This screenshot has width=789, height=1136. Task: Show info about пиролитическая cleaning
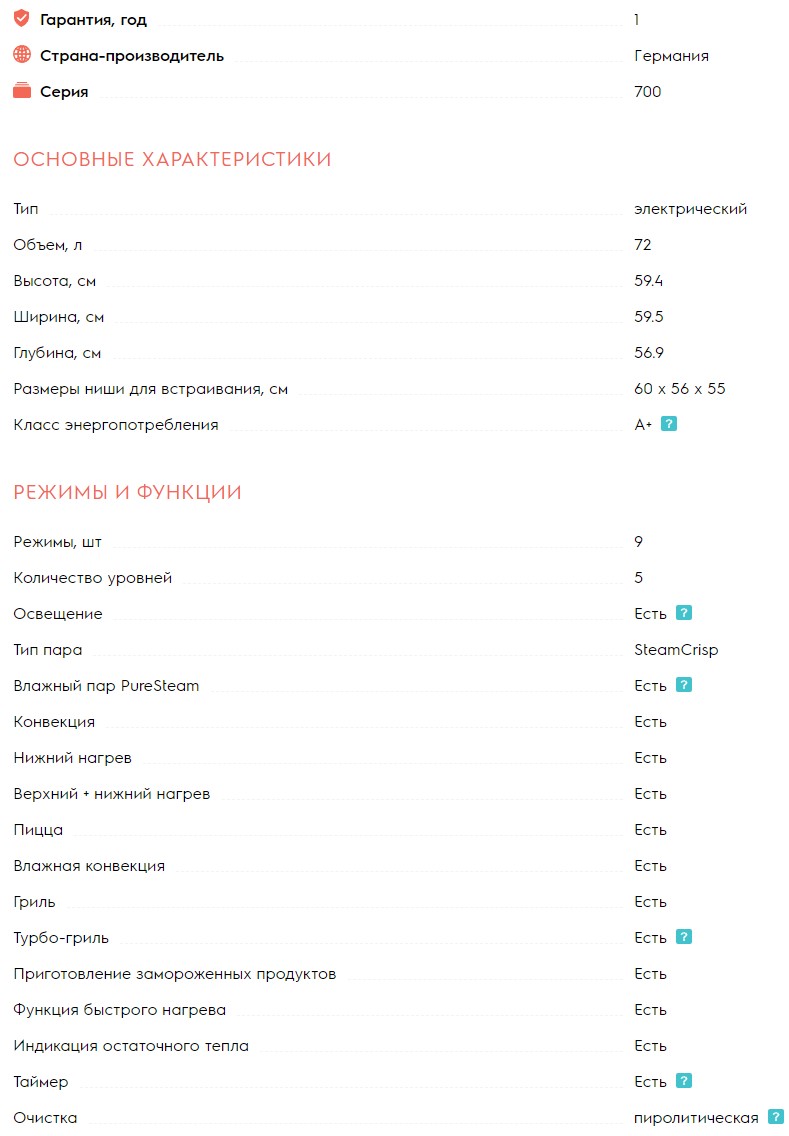(x=776, y=1117)
